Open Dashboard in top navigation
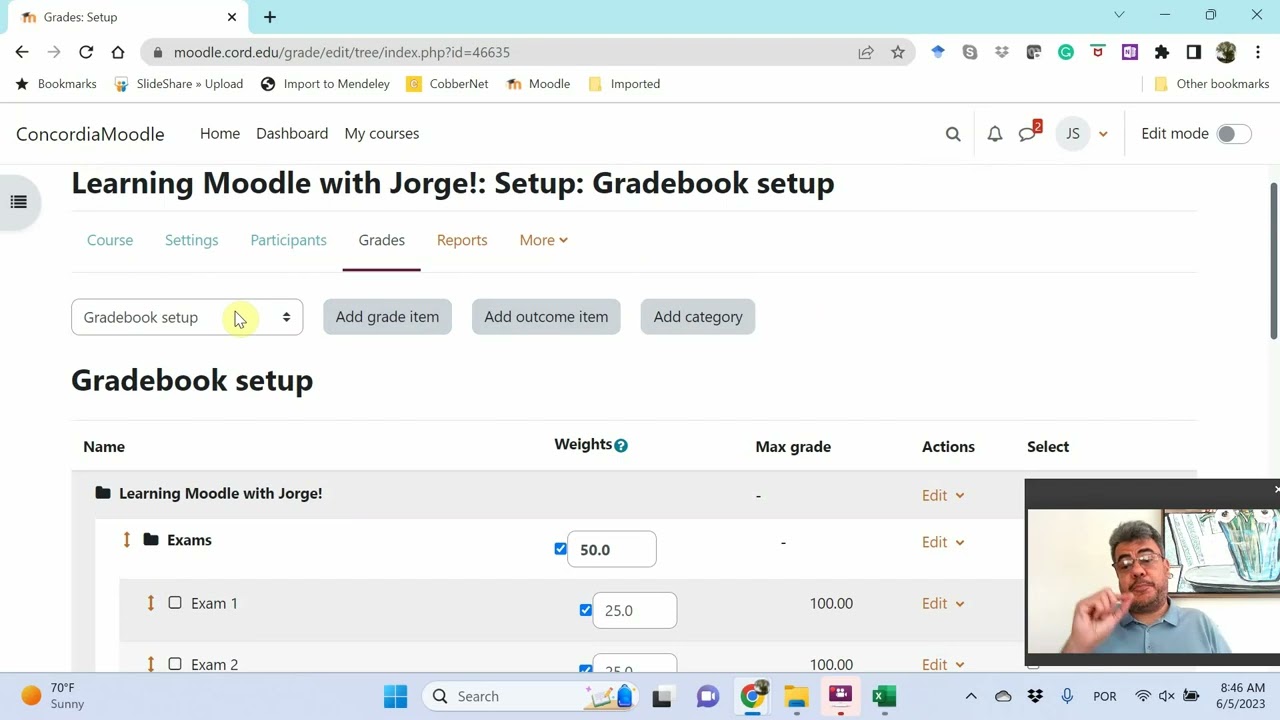Screen dimensions: 1280x720 click(292, 133)
